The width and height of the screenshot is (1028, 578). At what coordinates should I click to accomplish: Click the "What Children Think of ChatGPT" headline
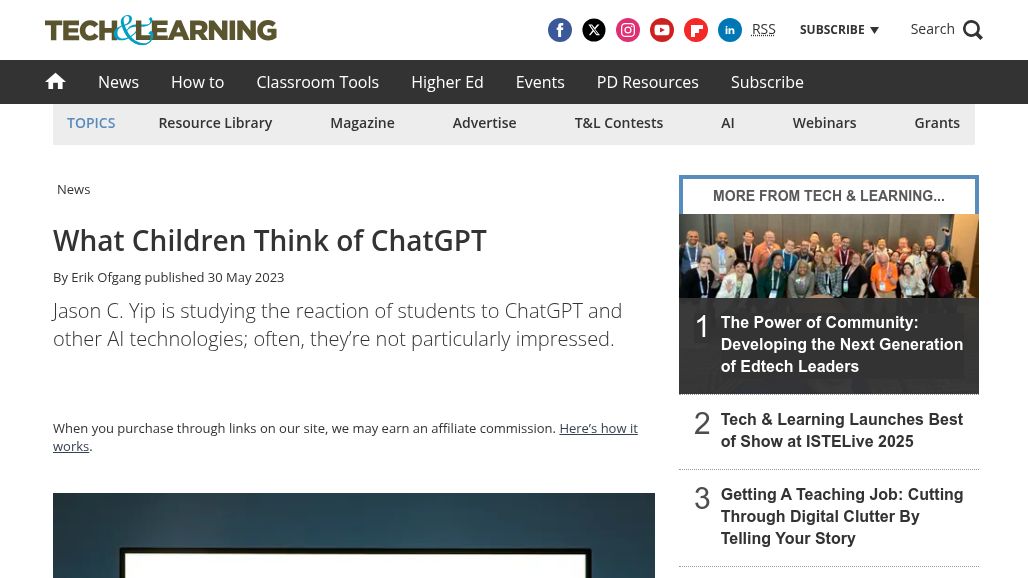point(269,241)
